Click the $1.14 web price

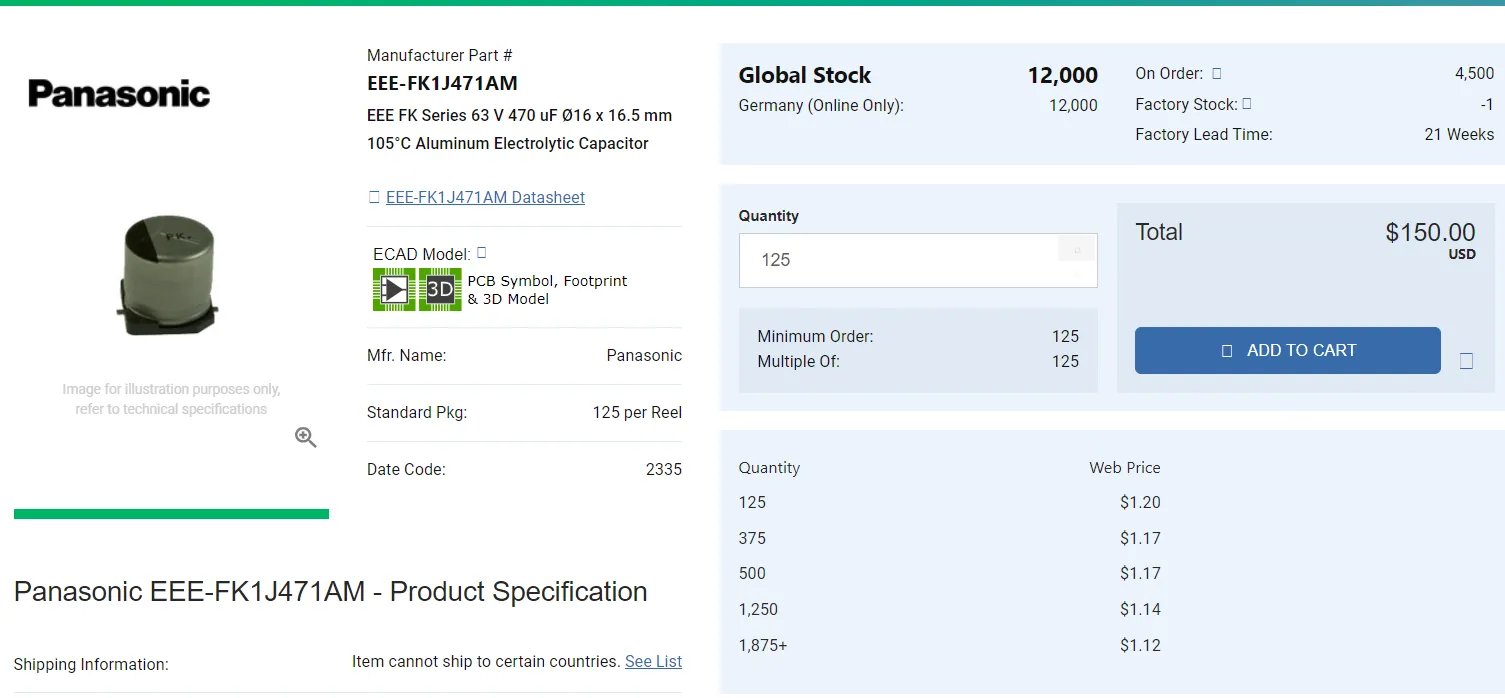(1140, 609)
